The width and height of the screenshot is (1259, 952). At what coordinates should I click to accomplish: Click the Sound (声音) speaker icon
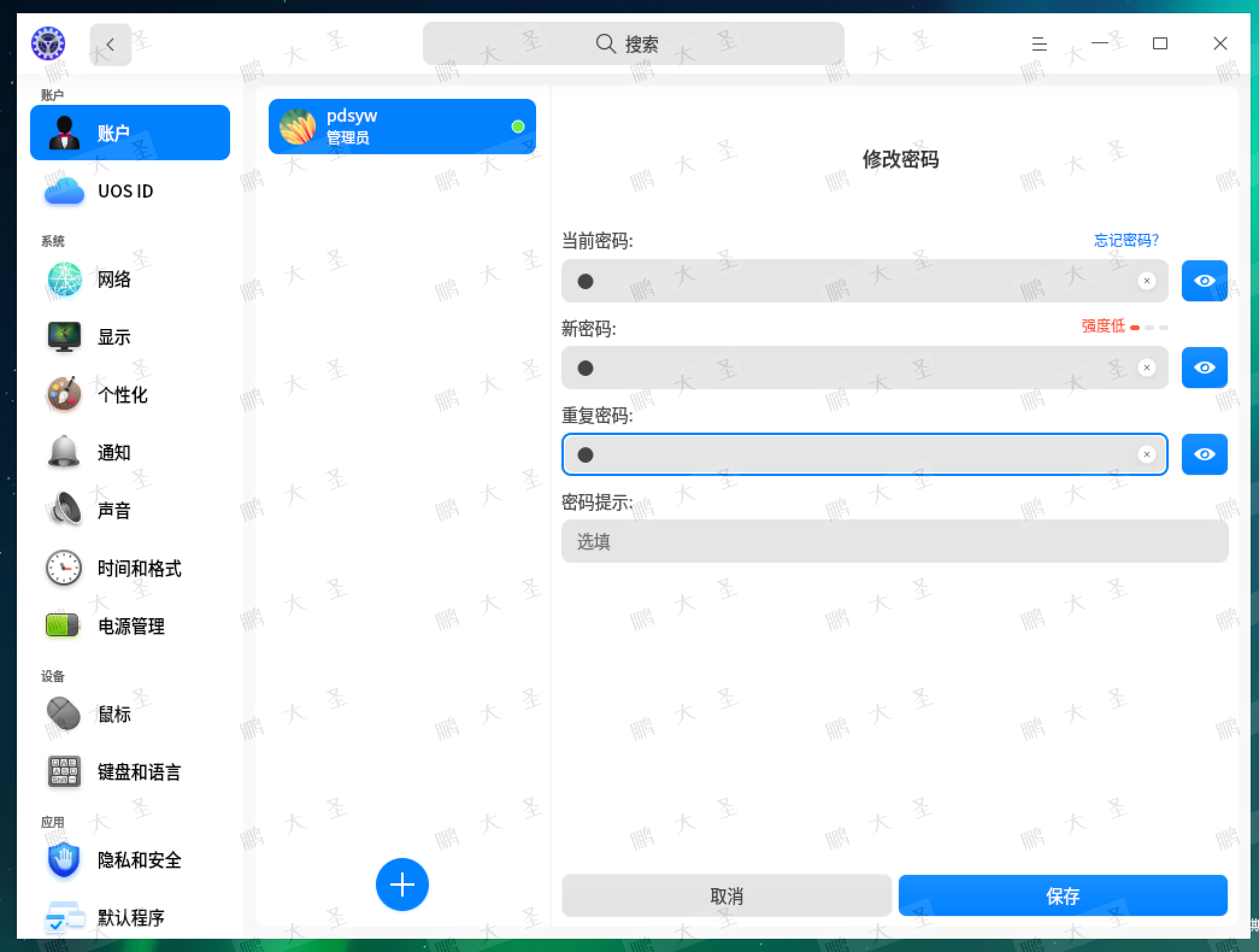(x=64, y=510)
